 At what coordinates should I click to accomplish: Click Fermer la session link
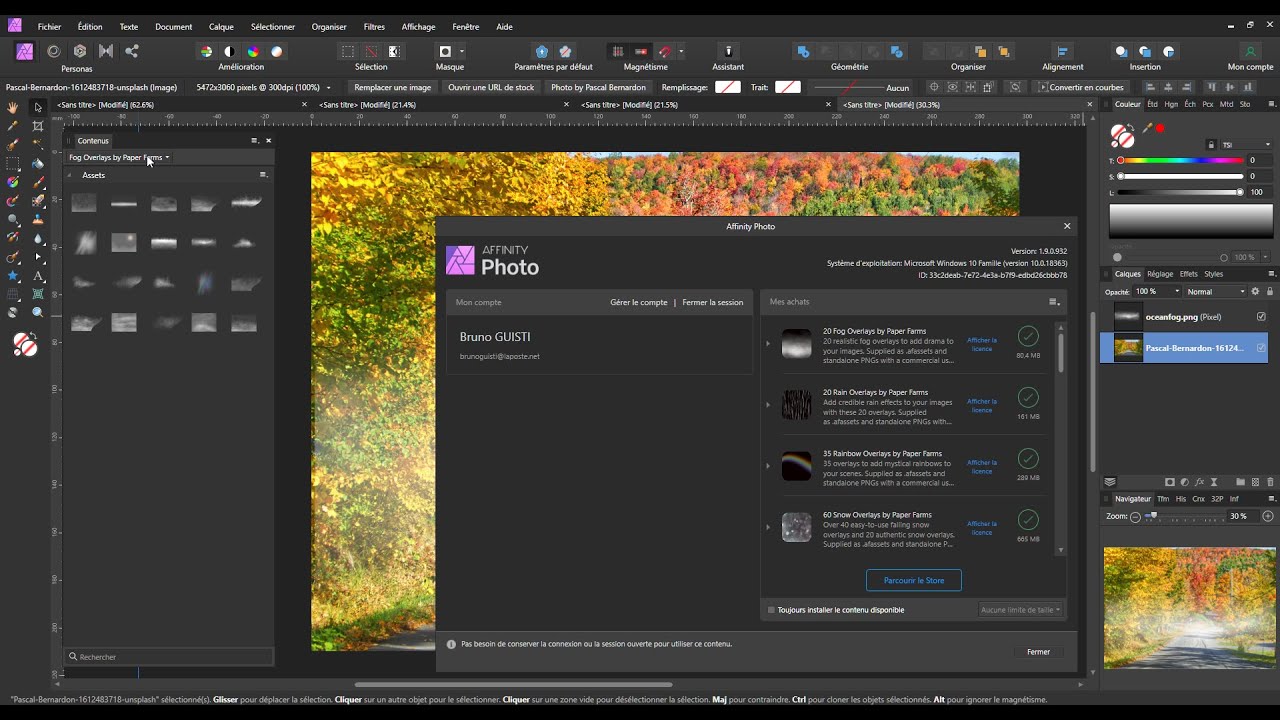click(x=713, y=302)
